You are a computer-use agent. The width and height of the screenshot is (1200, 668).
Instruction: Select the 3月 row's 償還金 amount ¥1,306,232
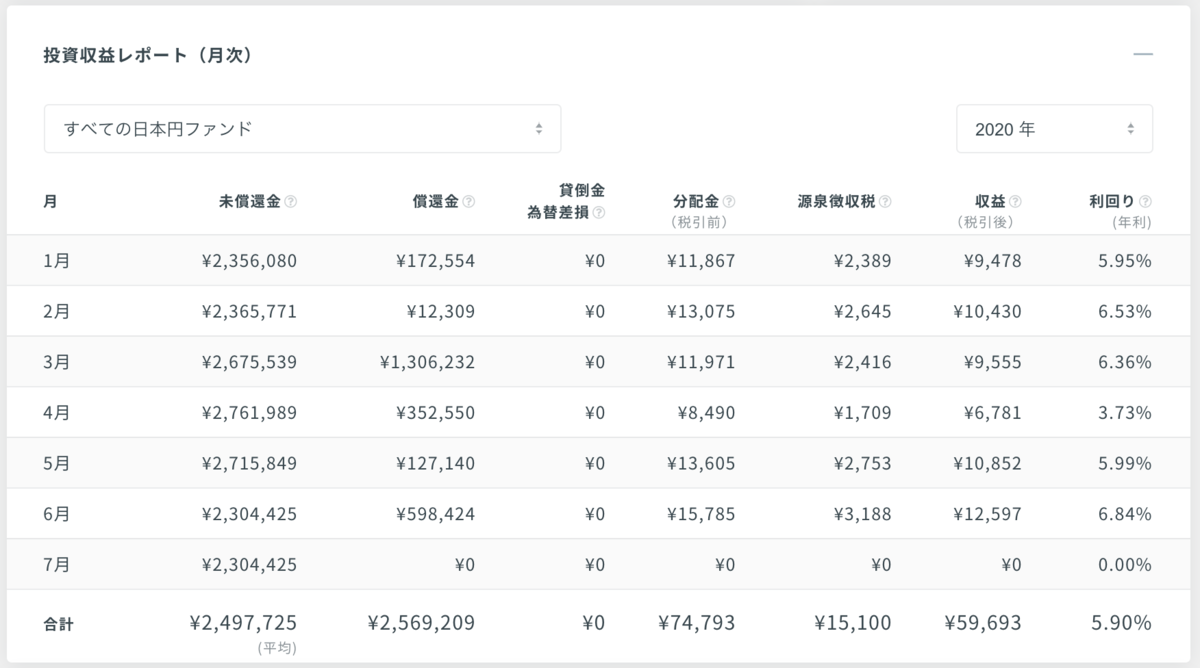[x=427, y=362]
